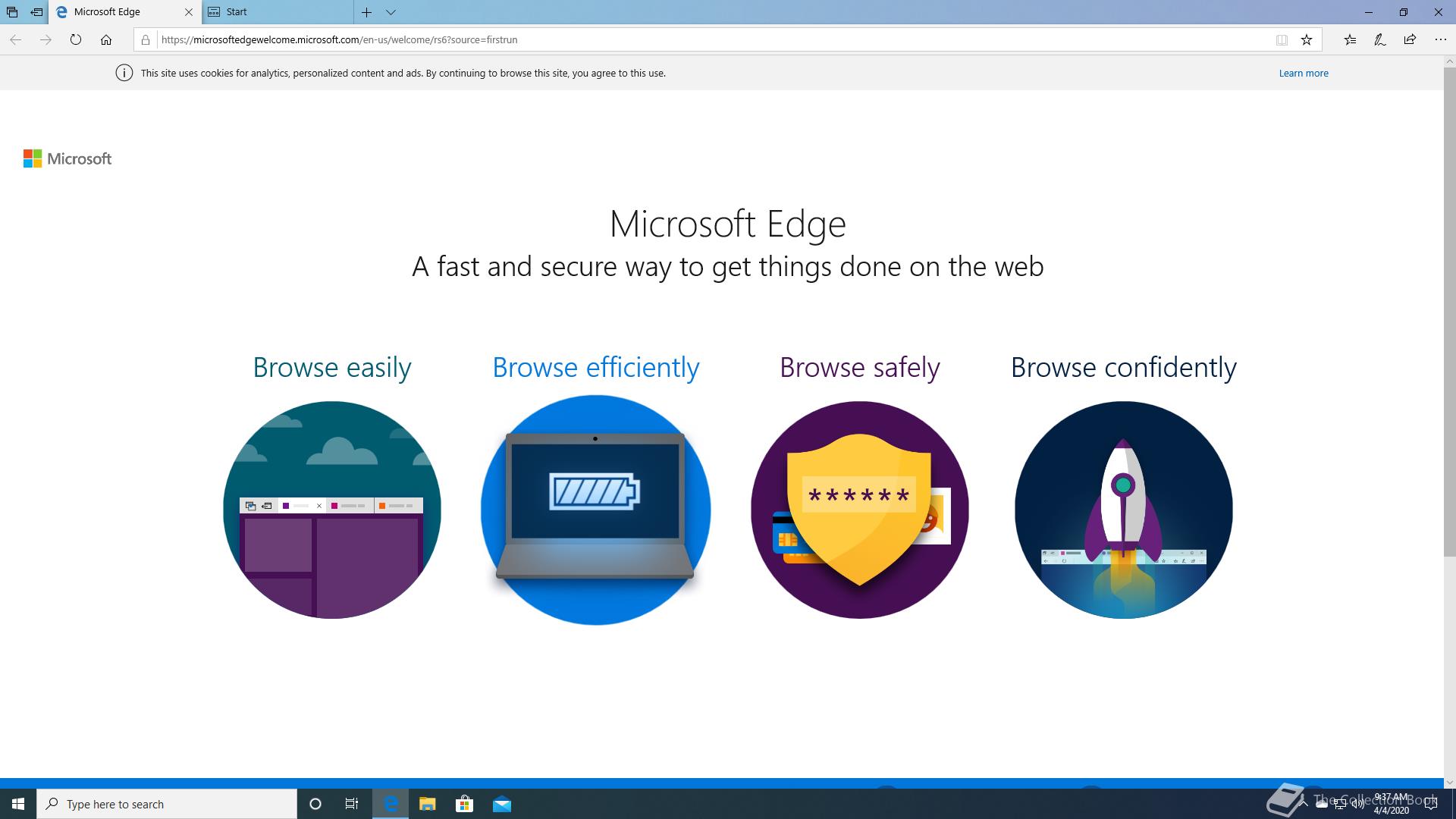The height and width of the screenshot is (819, 1456).
Task: Toggle Reading view icon
Action: (1282, 39)
